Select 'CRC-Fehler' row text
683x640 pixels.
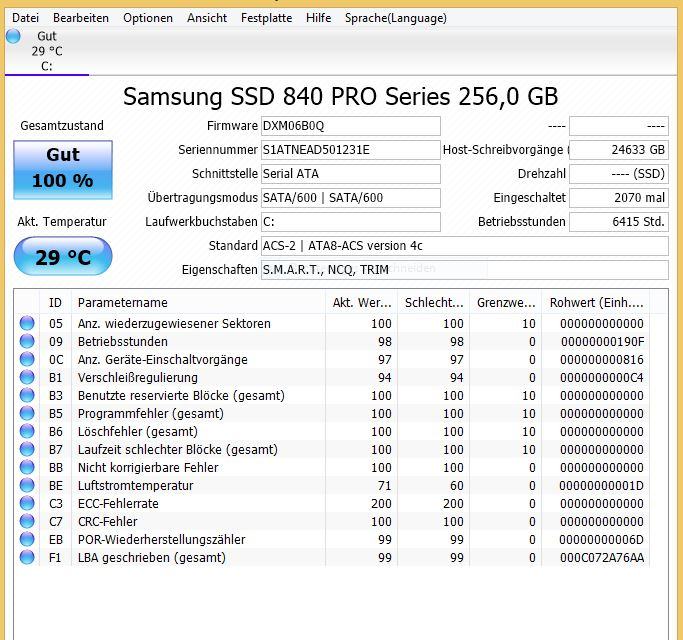coord(107,521)
